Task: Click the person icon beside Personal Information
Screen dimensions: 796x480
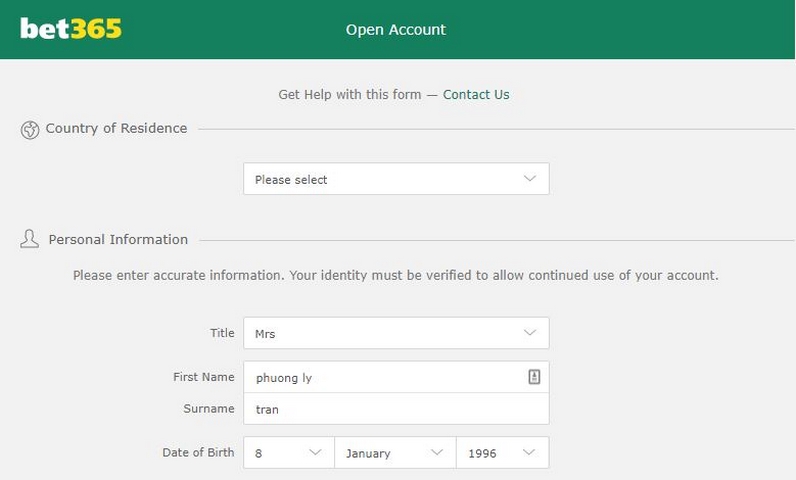Action: (x=30, y=239)
